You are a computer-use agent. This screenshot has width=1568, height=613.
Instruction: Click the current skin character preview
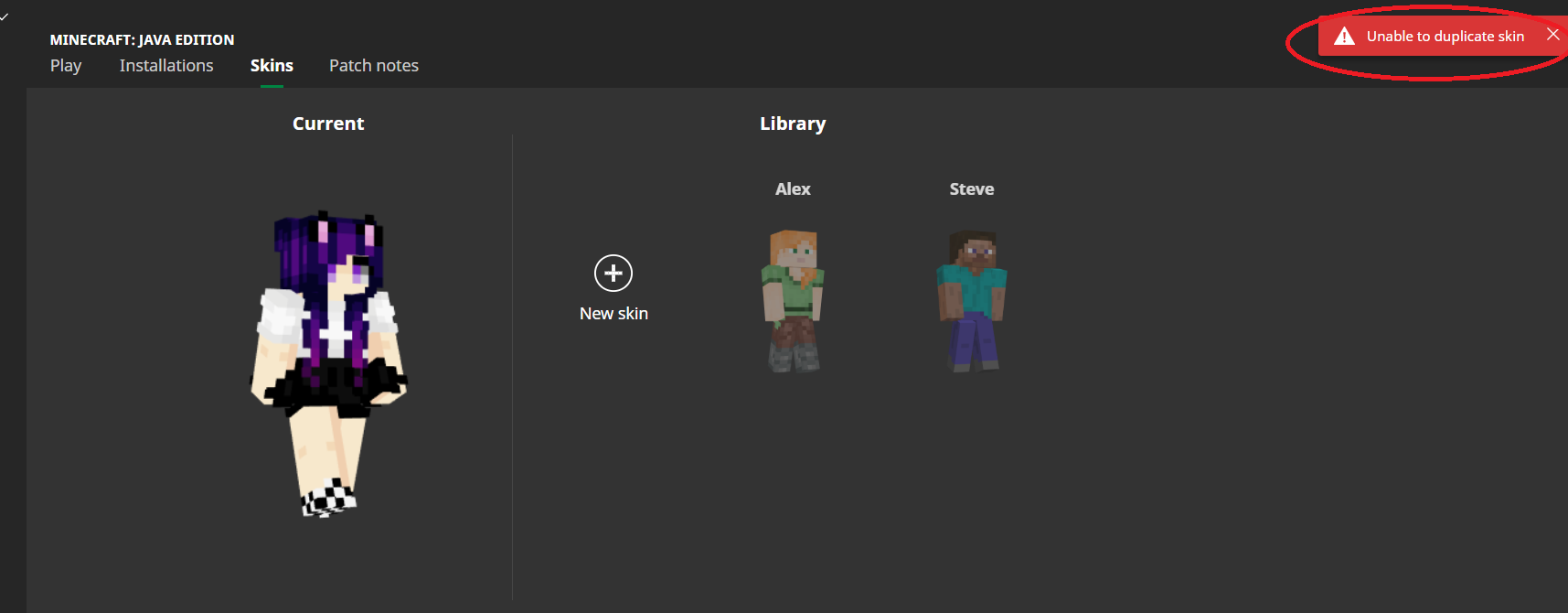click(x=328, y=364)
